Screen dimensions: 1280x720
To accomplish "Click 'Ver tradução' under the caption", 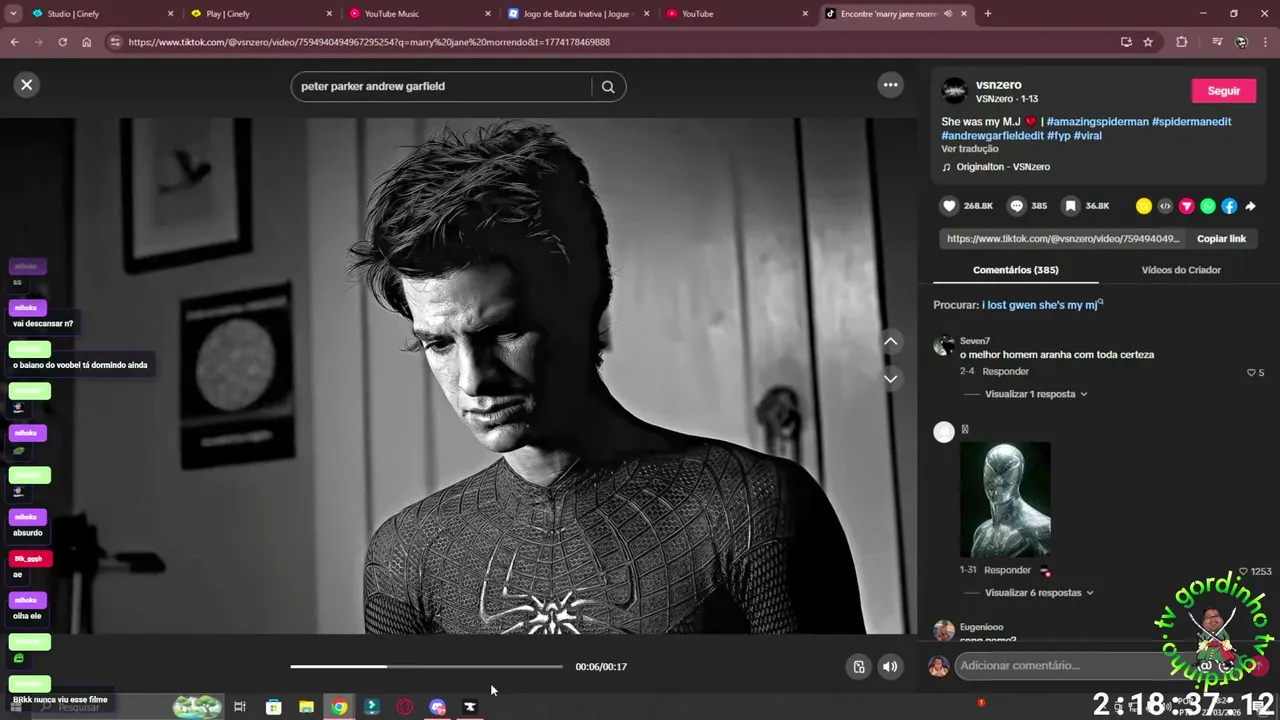I will click(x=969, y=149).
